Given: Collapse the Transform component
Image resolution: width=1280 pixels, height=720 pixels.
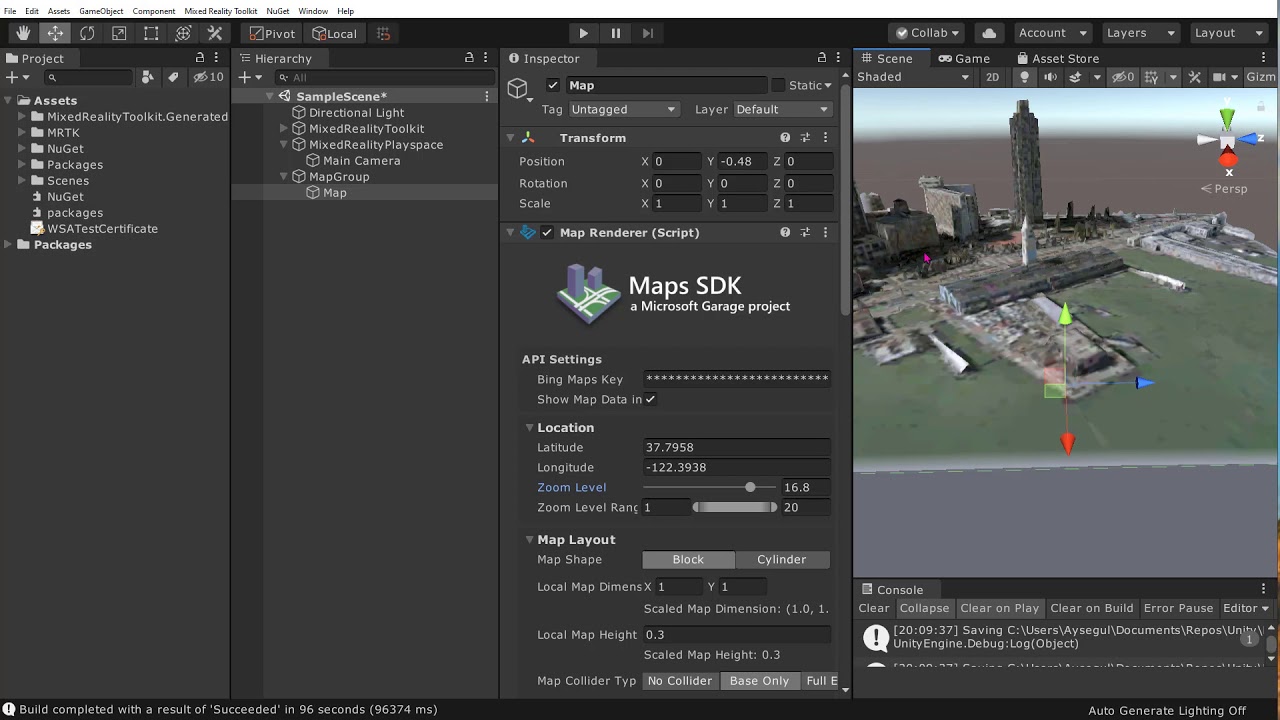Looking at the screenshot, I should 510,138.
